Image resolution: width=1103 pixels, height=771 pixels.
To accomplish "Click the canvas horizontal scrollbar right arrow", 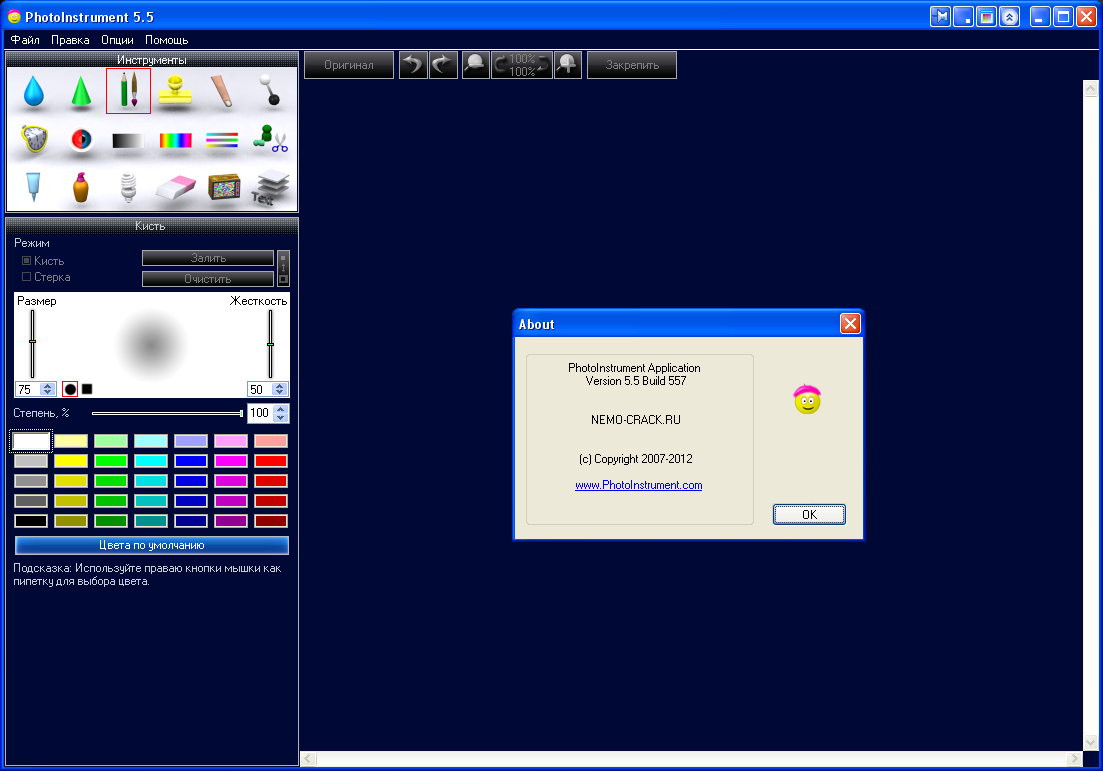I will [x=1074, y=759].
